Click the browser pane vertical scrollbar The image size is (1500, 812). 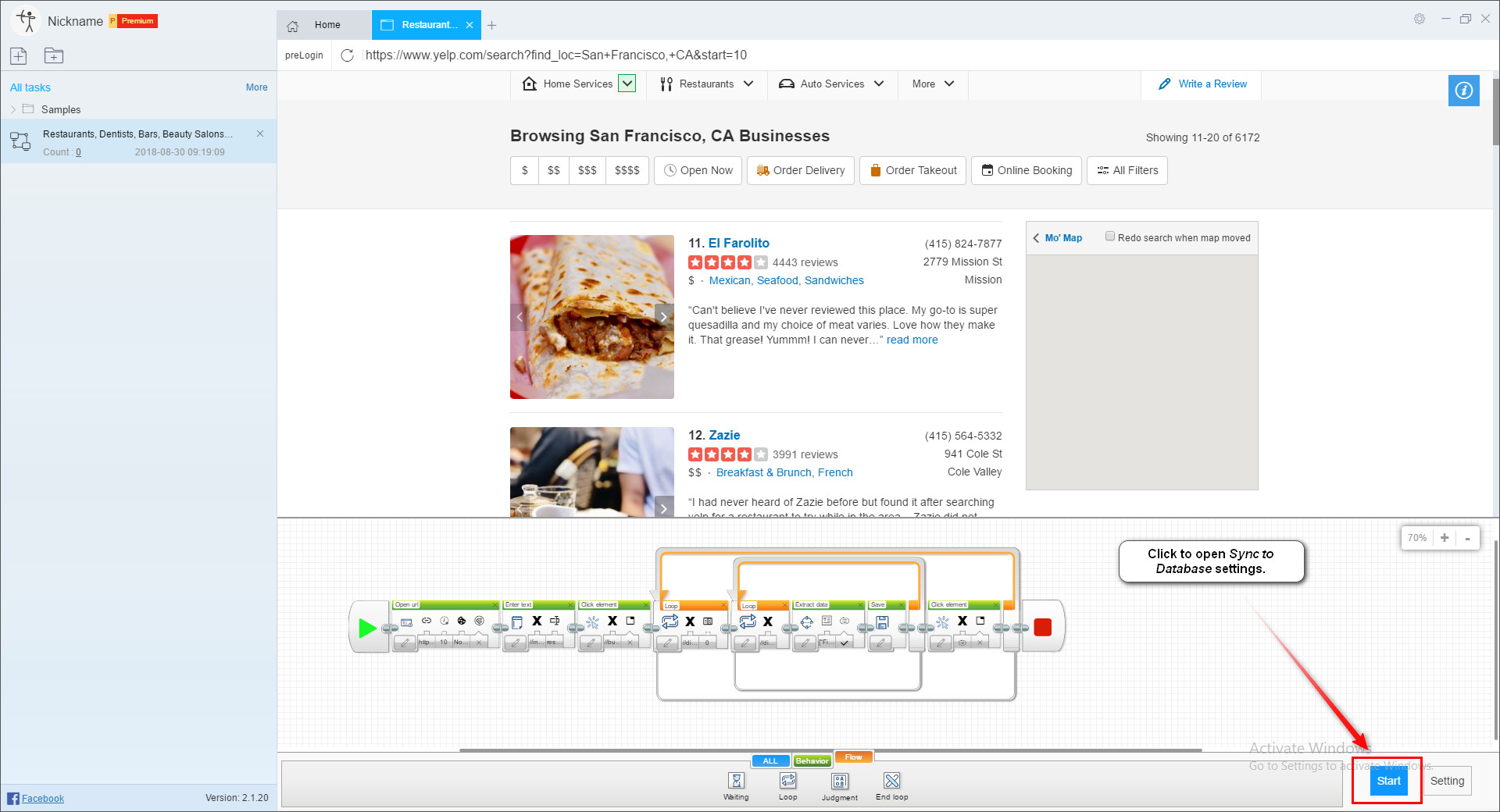pyautogui.click(x=1495, y=112)
